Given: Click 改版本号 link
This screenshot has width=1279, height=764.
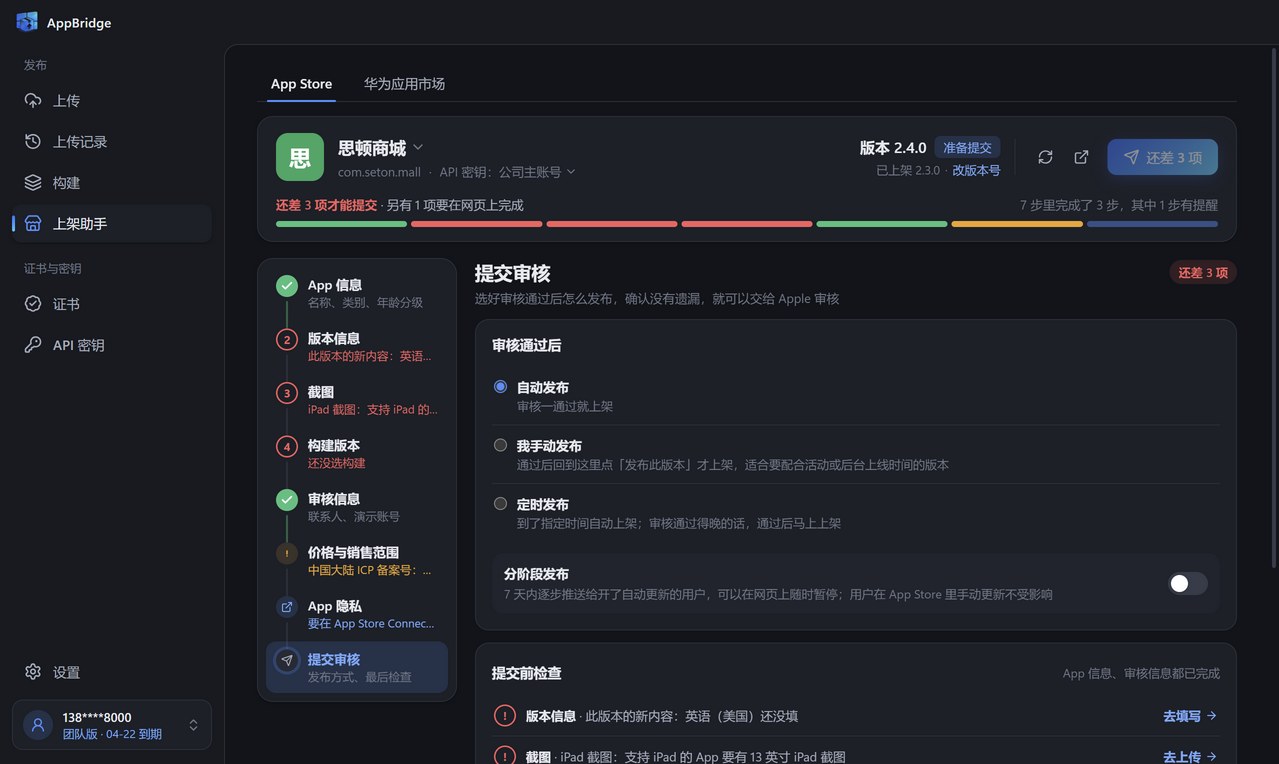Looking at the screenshot, I should click(x=976, y=171).
